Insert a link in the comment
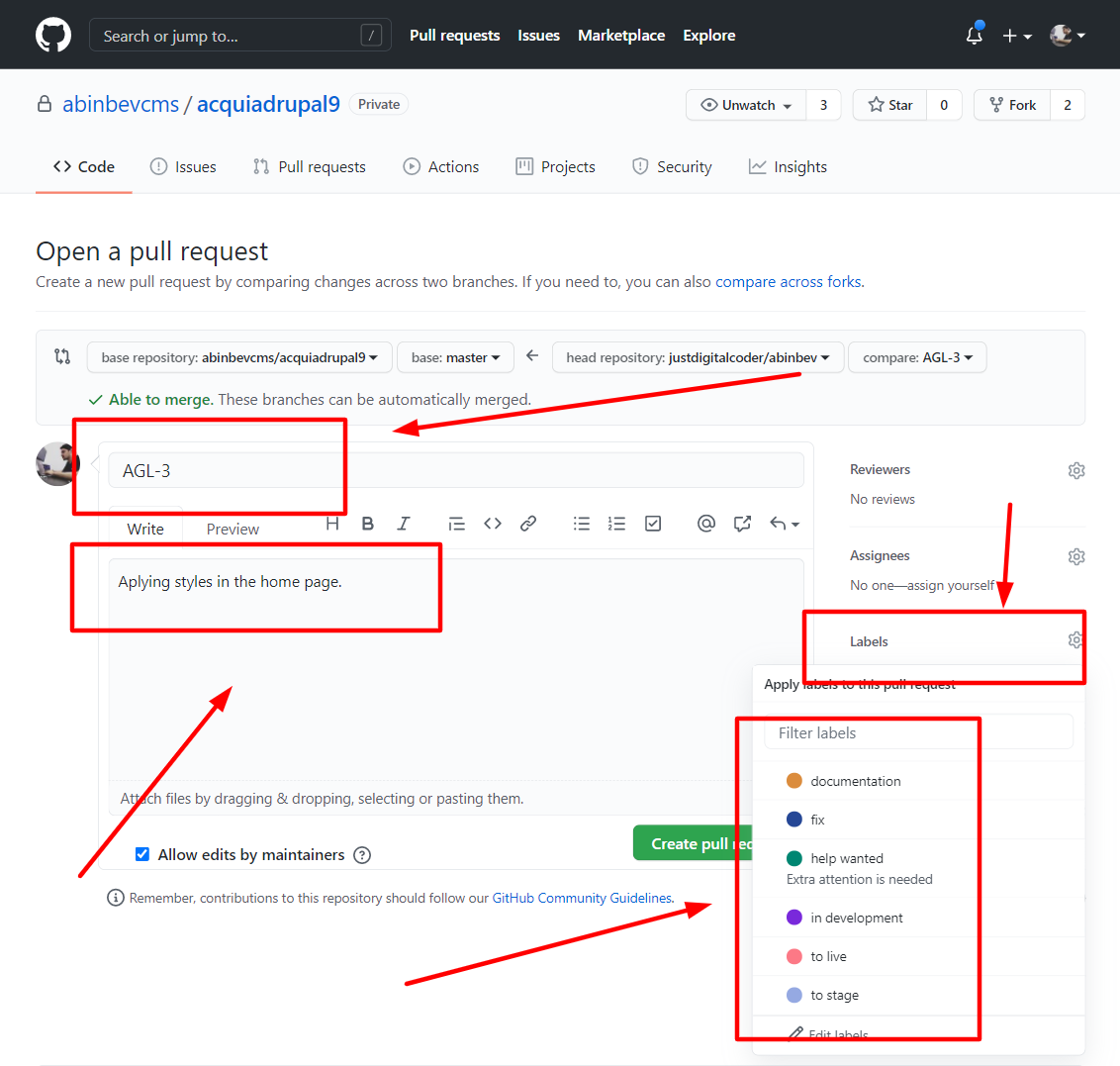 click(528, 524)
